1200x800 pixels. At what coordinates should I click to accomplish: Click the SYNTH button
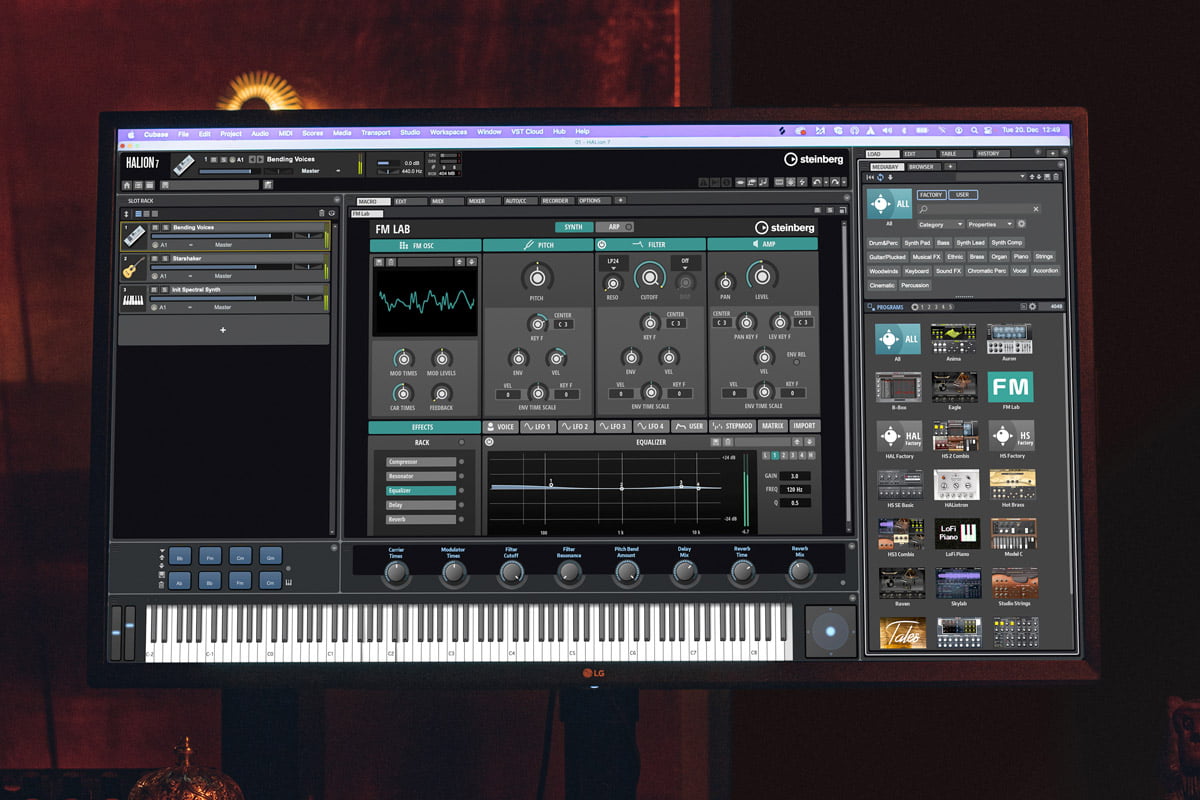click(x=574, y=227)
